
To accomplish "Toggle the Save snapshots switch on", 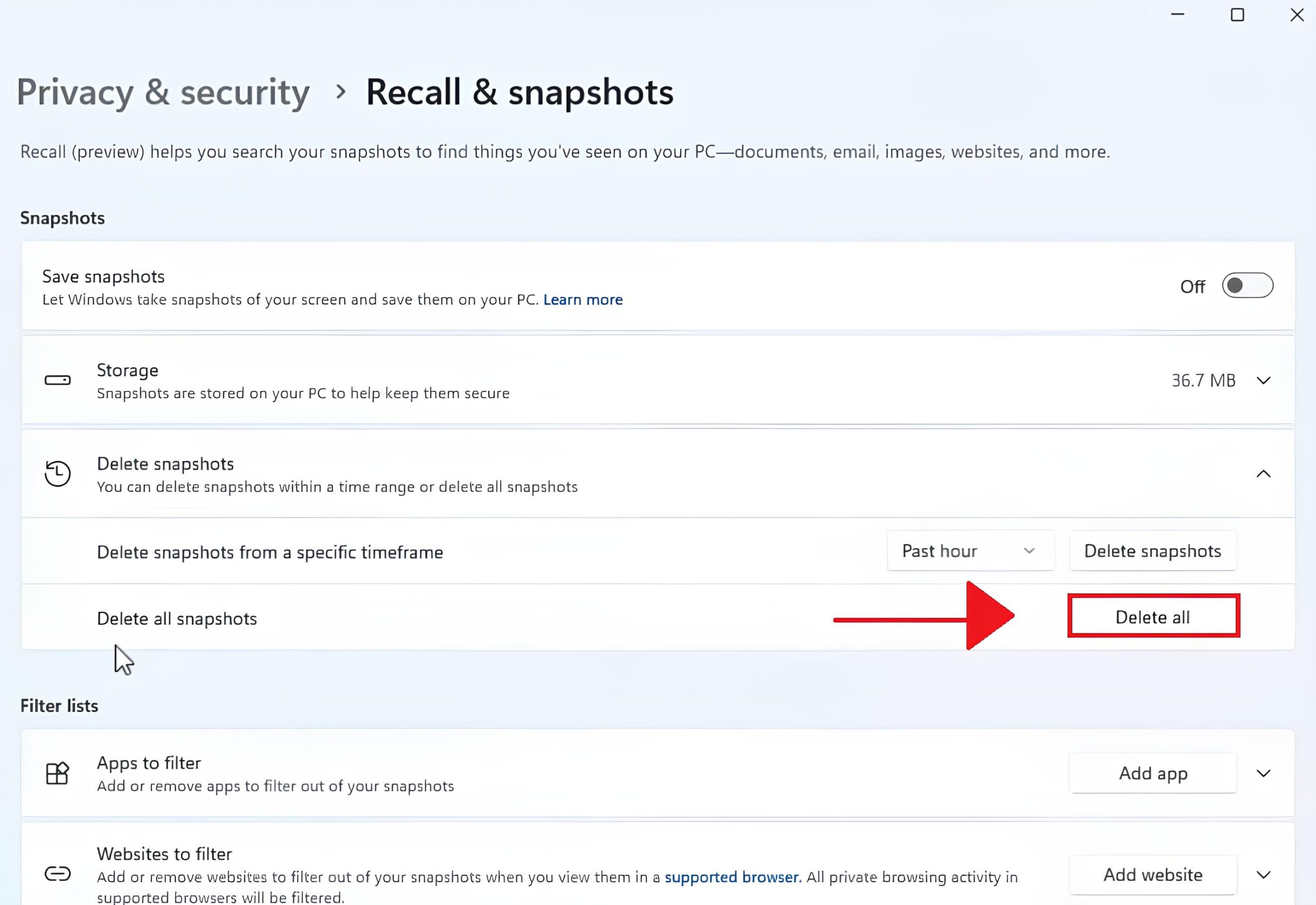I will pos(1247,285).
